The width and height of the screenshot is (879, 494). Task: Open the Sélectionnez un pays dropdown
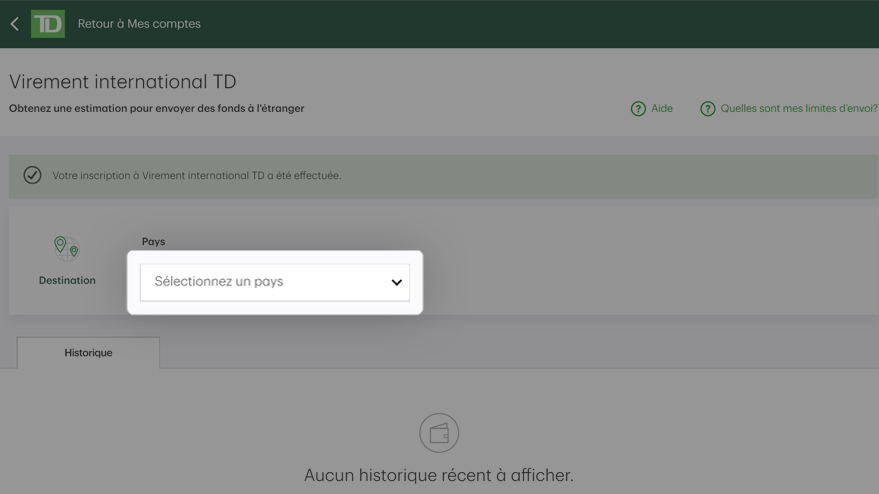point(275,282)
